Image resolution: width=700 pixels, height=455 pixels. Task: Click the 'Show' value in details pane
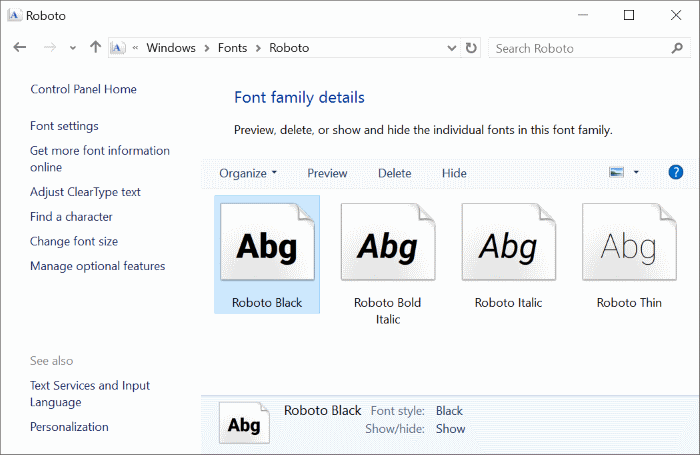click(x=450, y=429)
